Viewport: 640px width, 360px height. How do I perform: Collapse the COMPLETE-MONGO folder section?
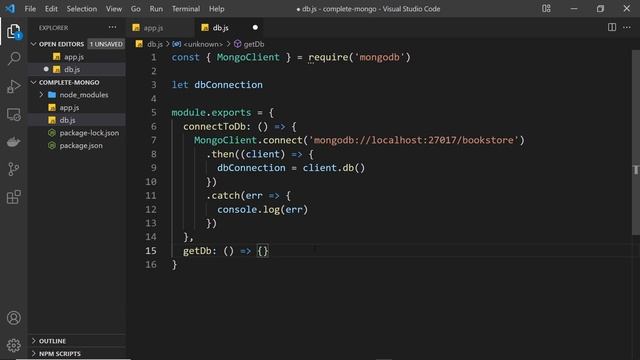[33, 82]
